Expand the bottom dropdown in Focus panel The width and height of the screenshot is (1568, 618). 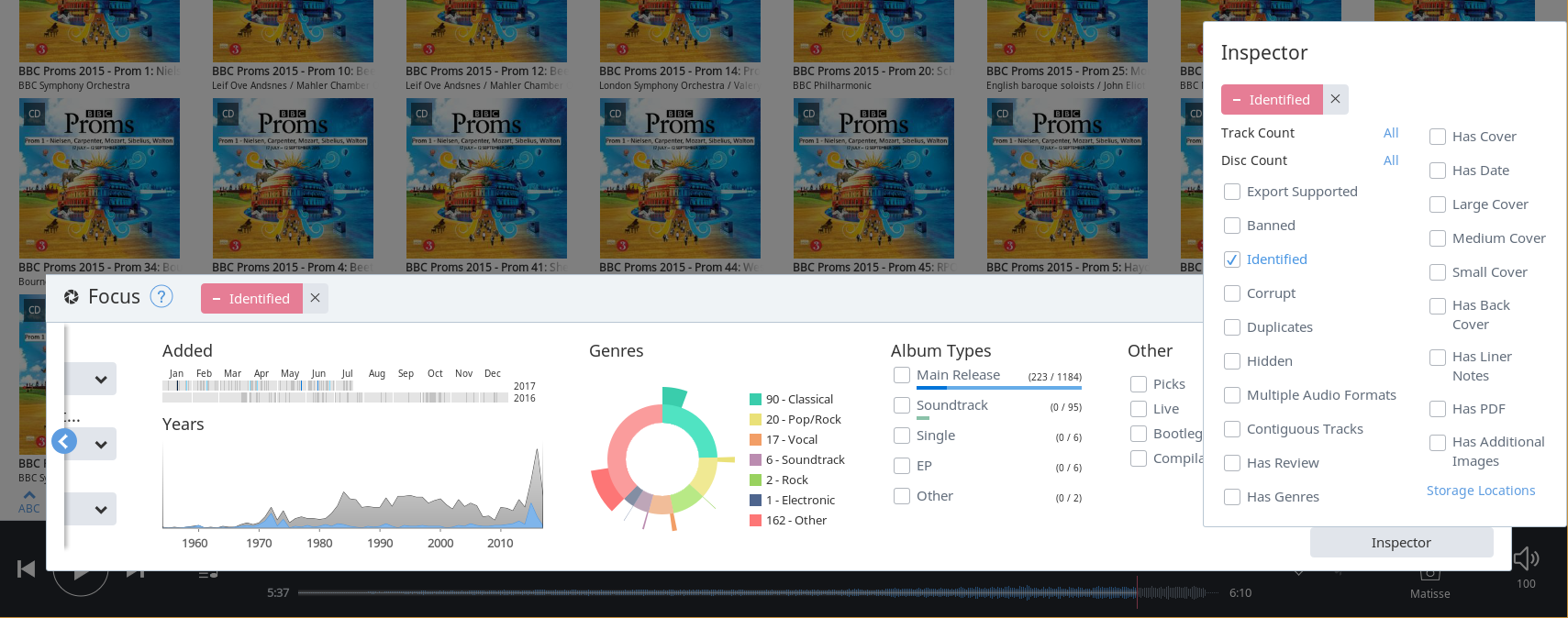pyautogui.click(x=100, y=509)
